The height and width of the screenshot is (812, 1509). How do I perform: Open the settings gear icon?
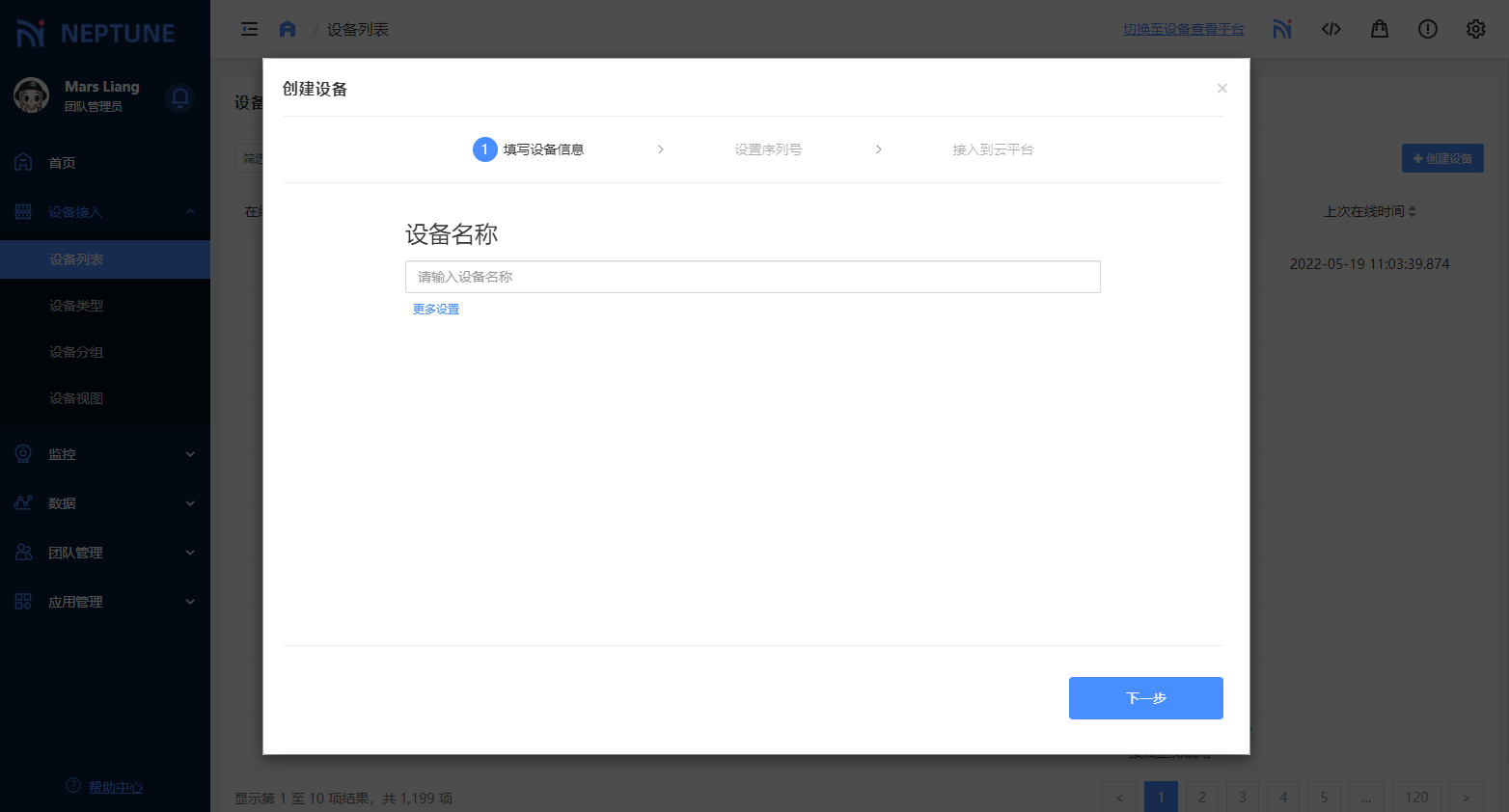point(1475,29)
